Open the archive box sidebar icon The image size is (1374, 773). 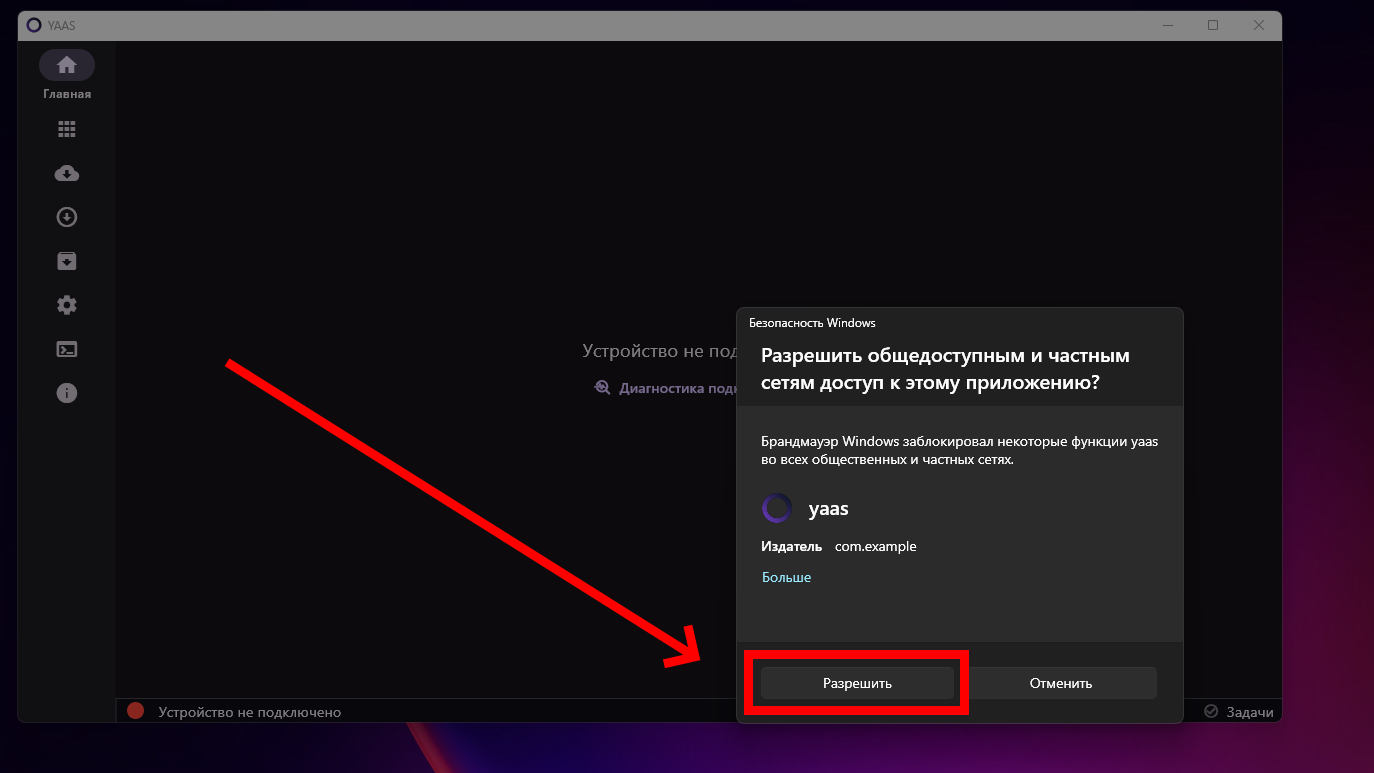(67, 262)
